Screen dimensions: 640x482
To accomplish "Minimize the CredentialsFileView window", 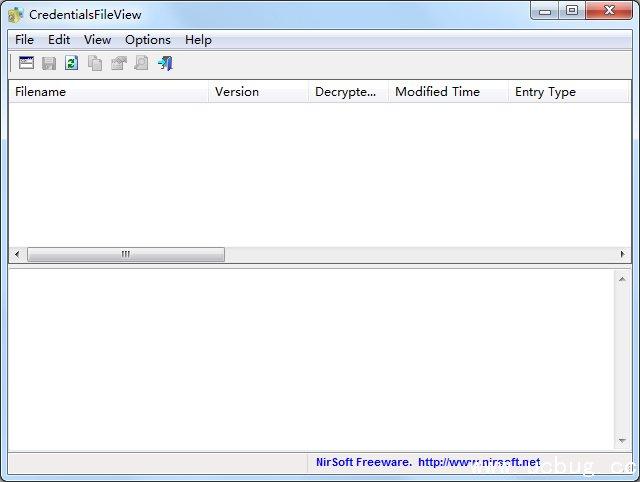I will [x=545, y=11].
